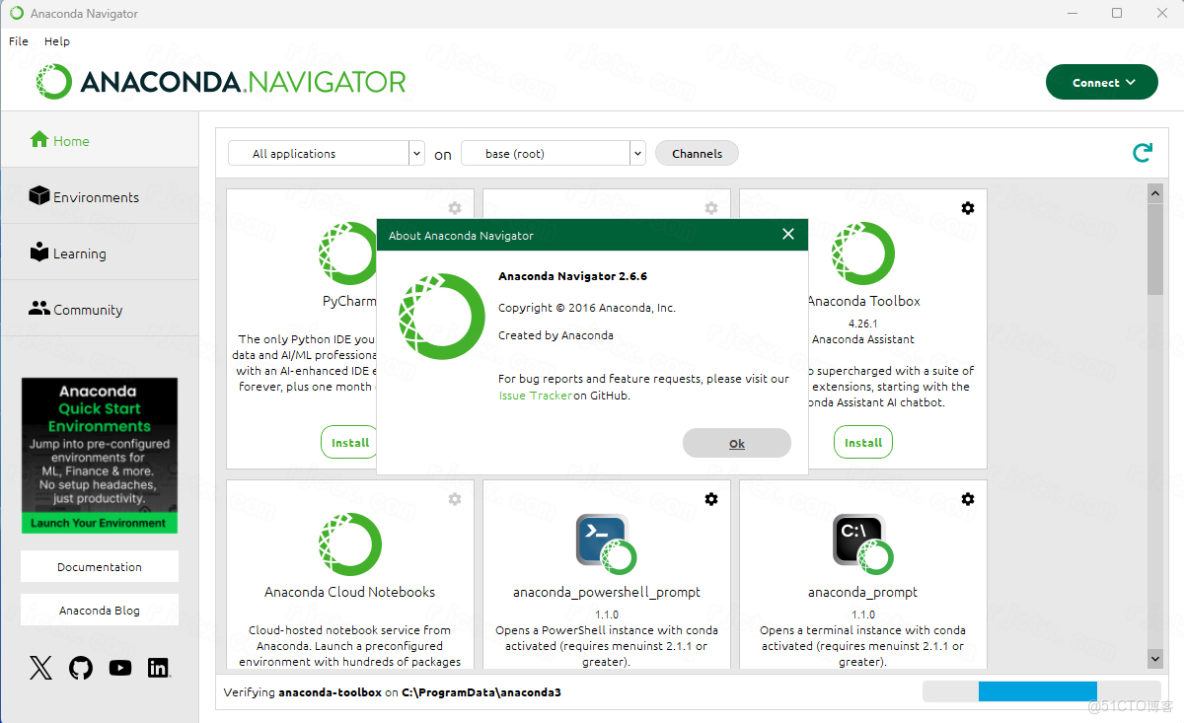Go to the Community section
1184x723 pixels.
[x=75, y=309]
